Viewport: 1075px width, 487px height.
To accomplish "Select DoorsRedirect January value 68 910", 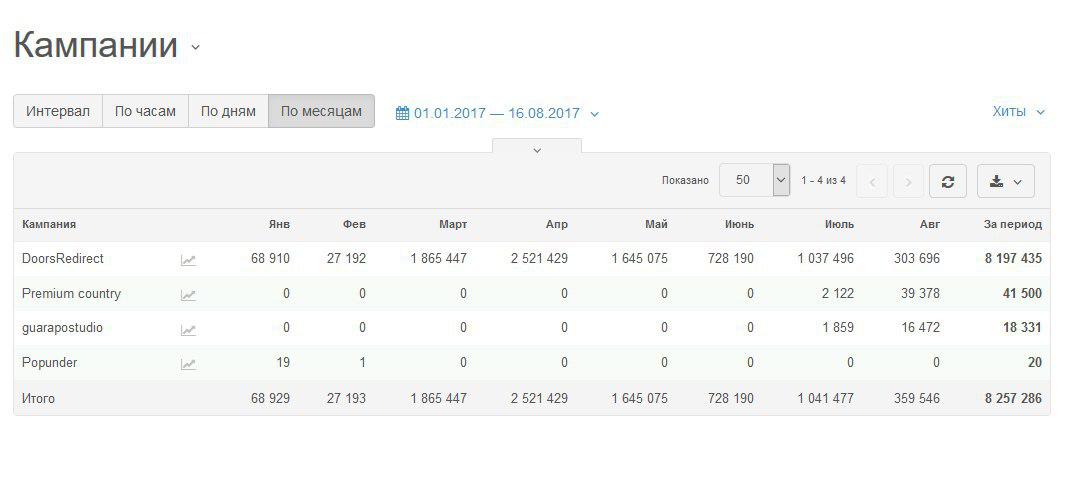I will [270, 259].
